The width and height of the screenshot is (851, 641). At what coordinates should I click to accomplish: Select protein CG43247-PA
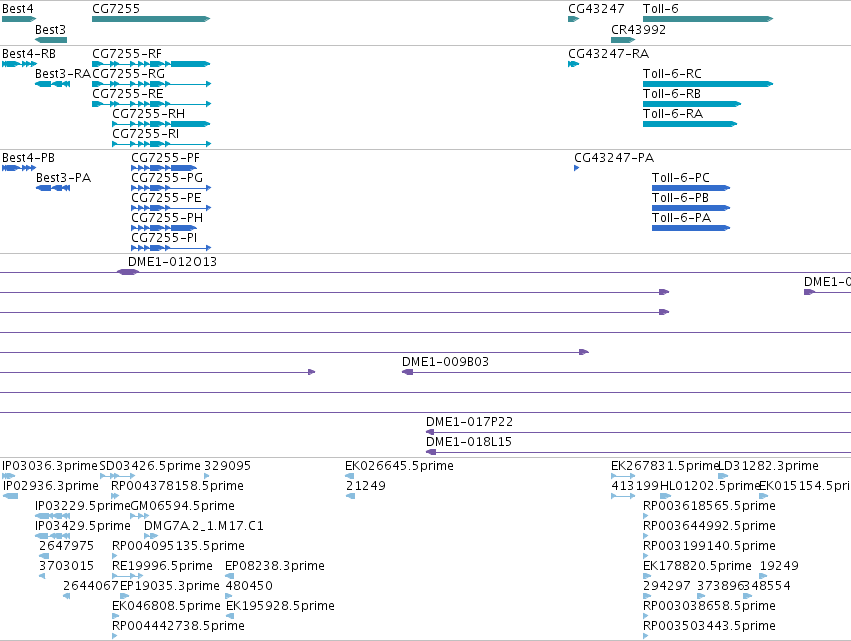[576, 168]
